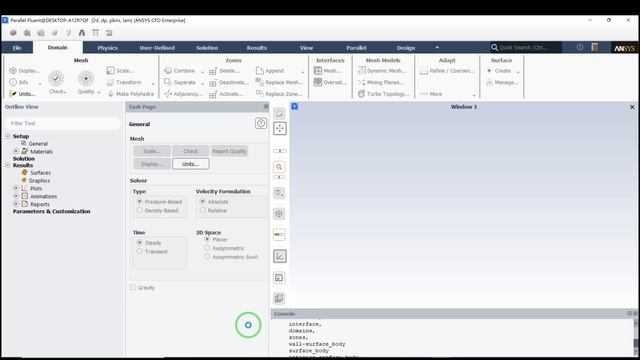Click Append zones icon
Viewport: 640px width, 360px height.
(x=260, y=71)
